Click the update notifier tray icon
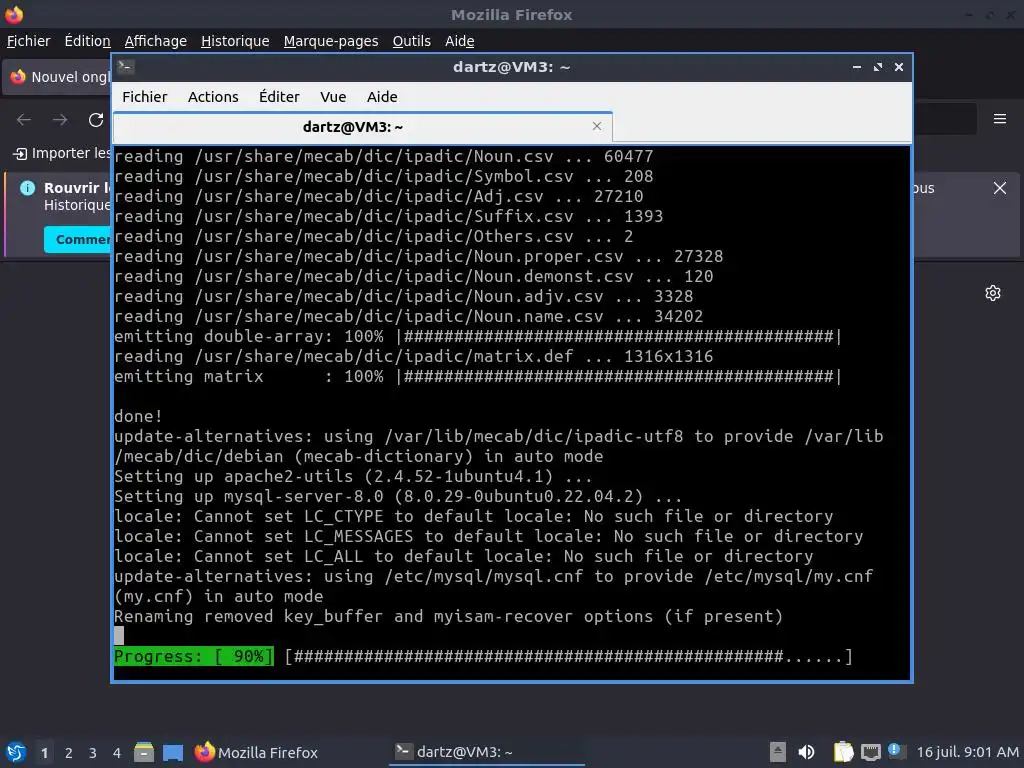The image size is (1024, 768). (x=896, y=752)
